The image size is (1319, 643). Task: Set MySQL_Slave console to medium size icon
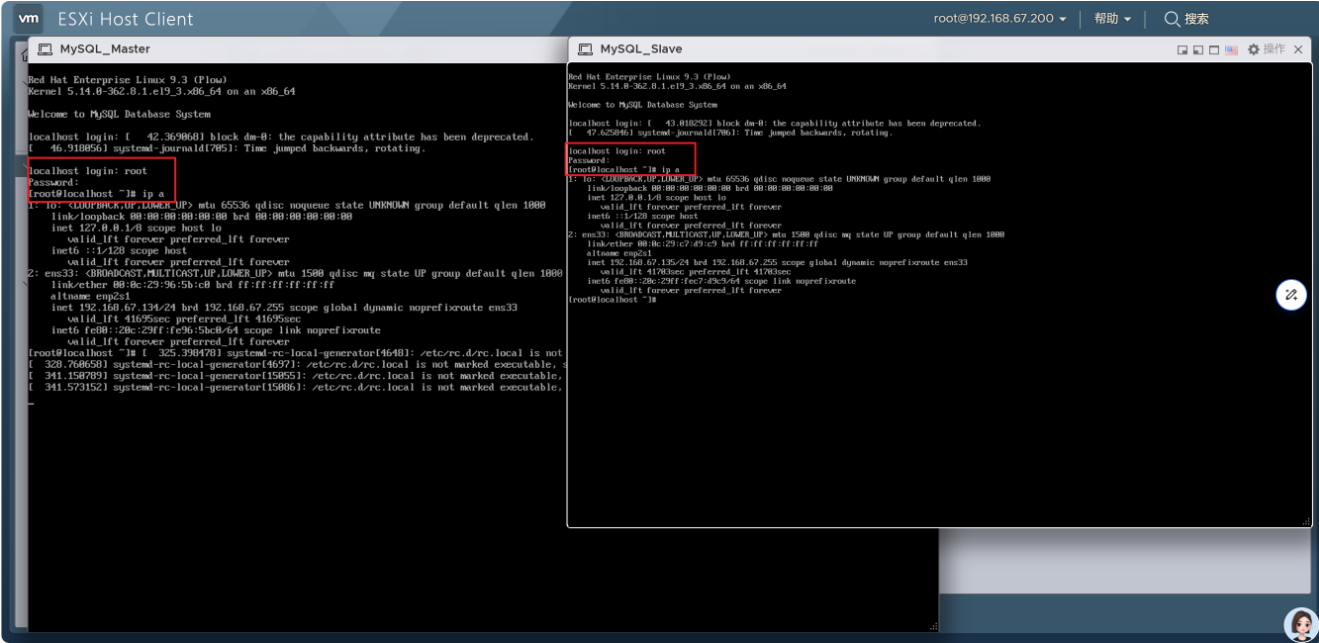point(1197,49)
